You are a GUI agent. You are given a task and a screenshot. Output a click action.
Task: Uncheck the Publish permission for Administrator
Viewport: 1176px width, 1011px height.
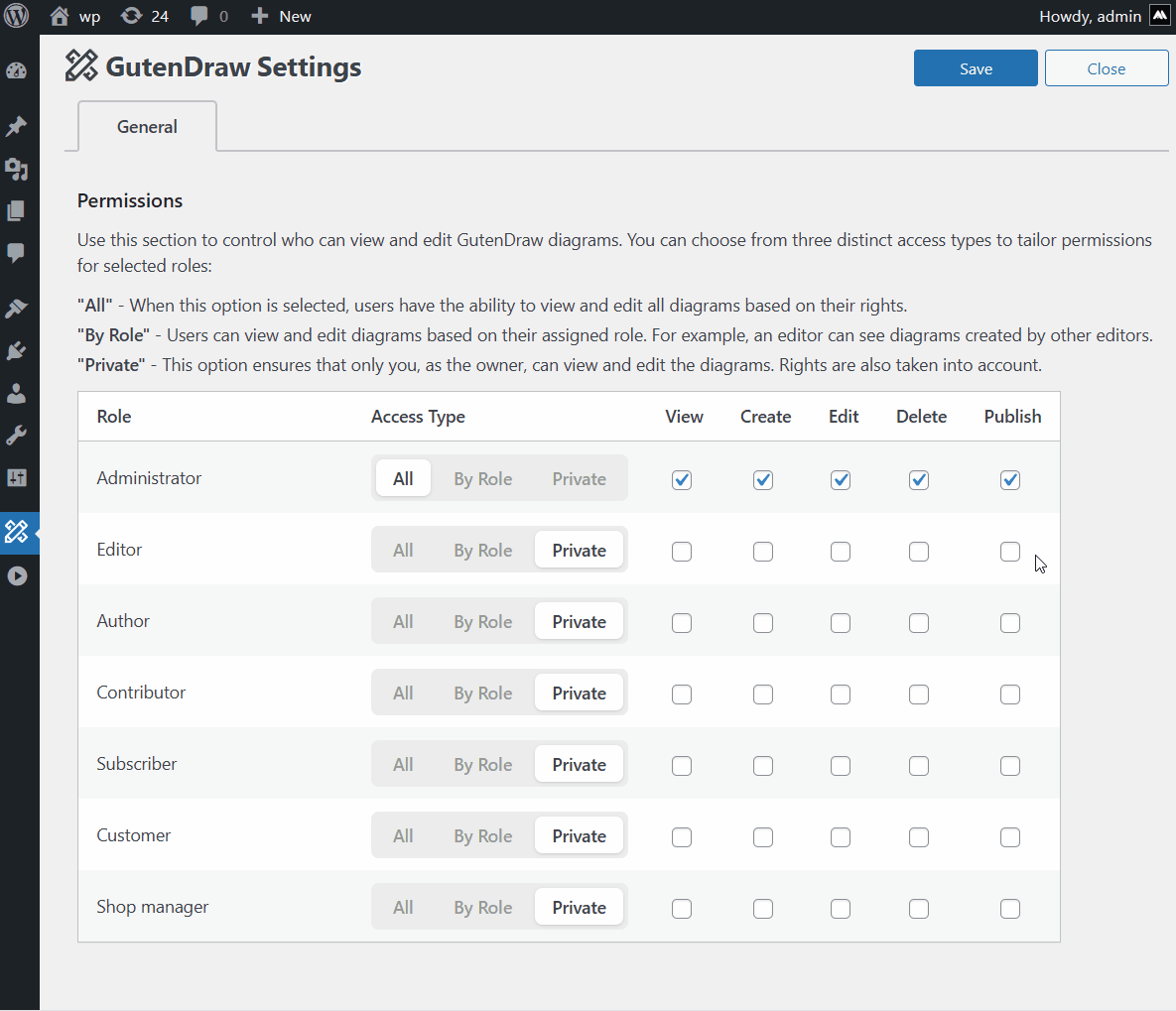tap(1010, 479)
